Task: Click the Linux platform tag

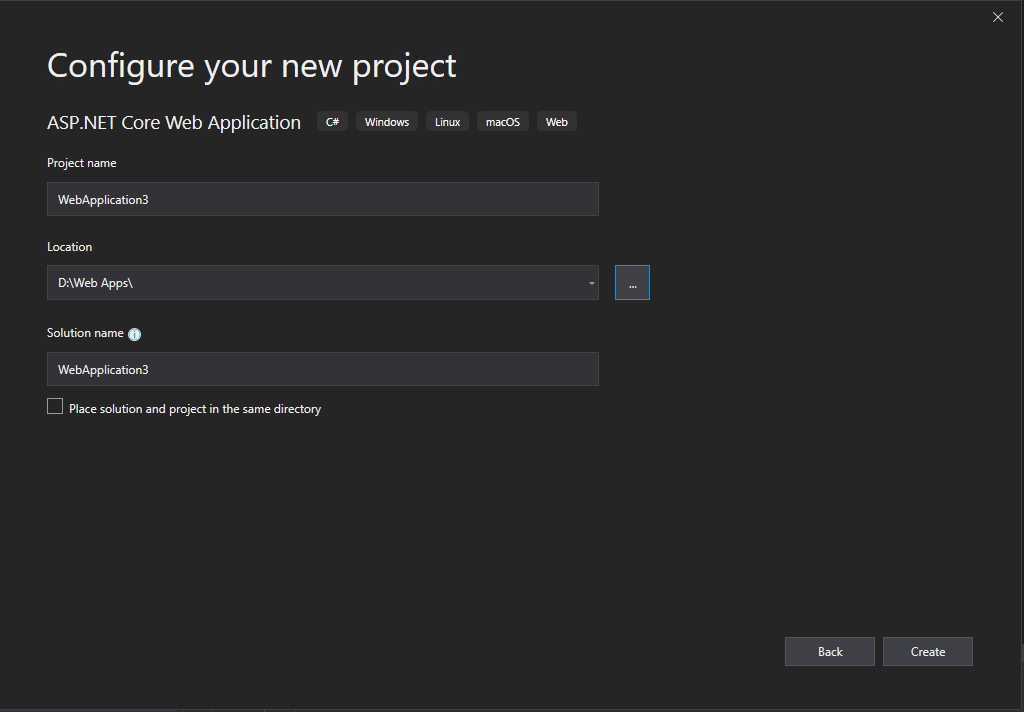Action: click(x=447, y=122)
